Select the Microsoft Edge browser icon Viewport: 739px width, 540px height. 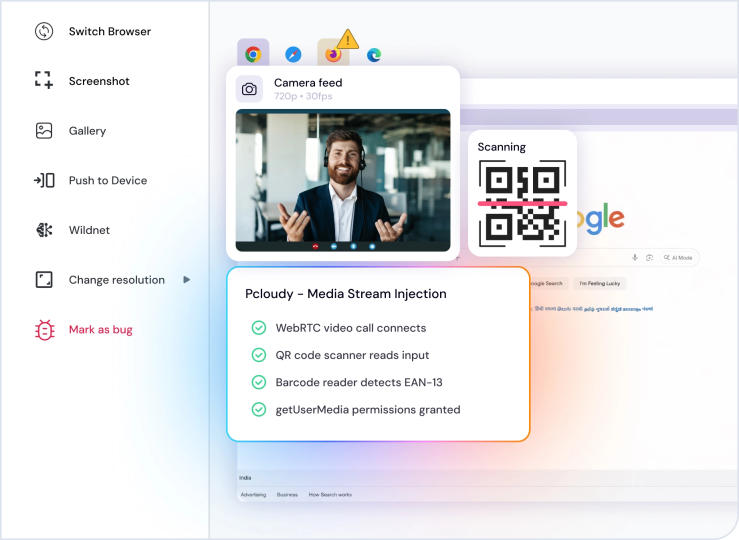[374, 55]
